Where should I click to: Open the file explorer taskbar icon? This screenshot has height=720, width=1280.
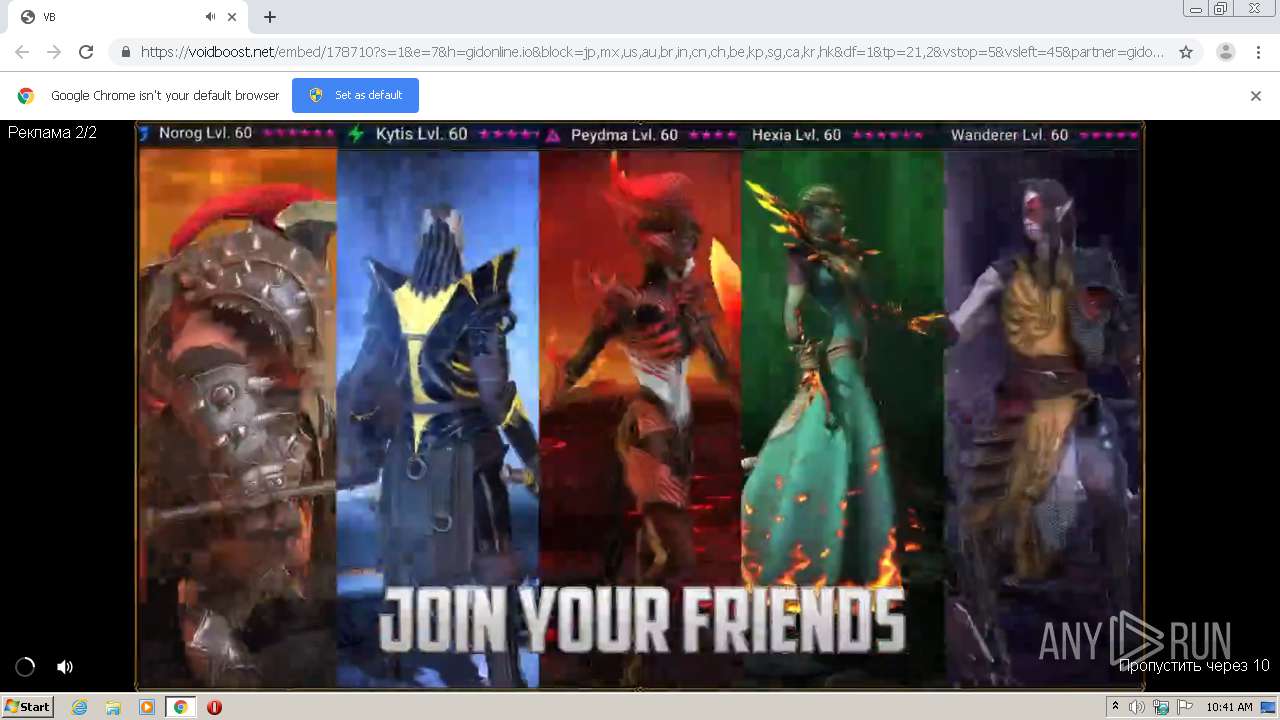(113, 707)
